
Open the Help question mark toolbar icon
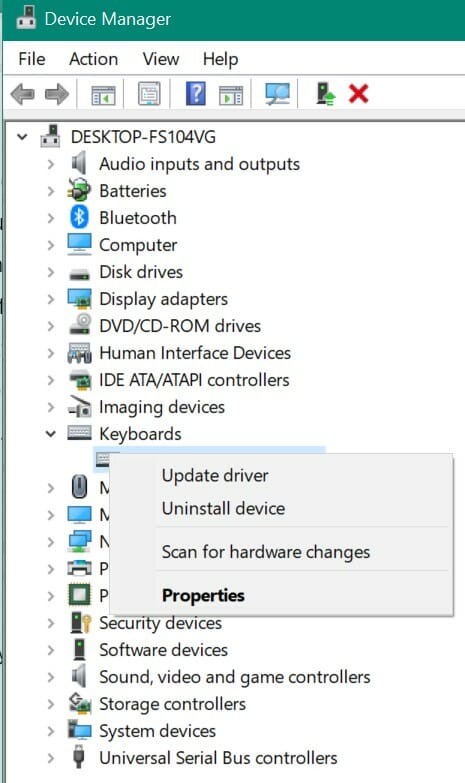(196, 93)
